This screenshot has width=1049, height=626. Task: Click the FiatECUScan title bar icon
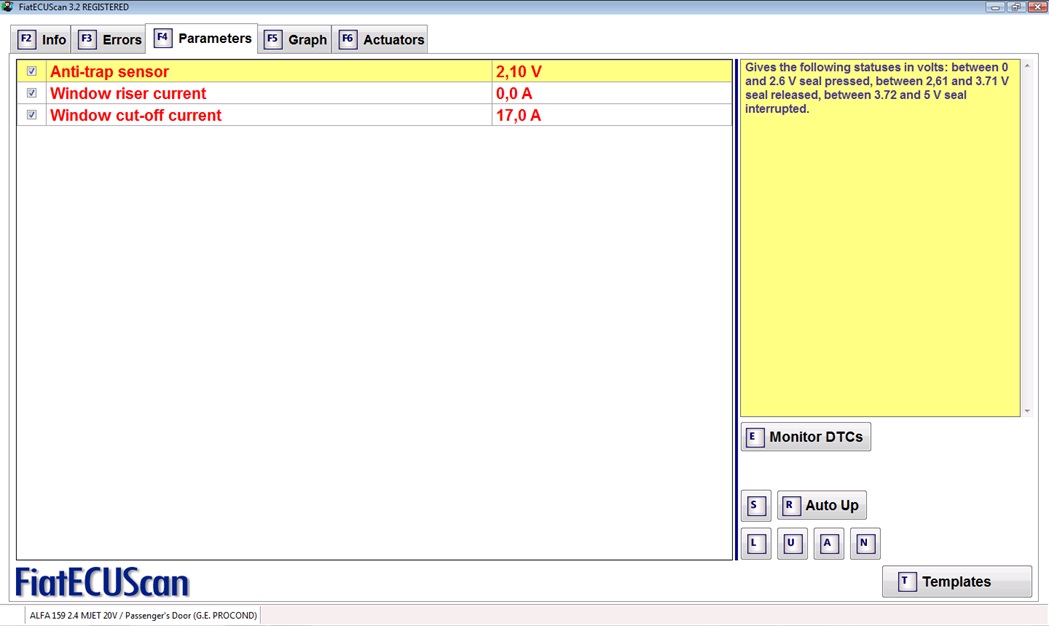point(8,7)
